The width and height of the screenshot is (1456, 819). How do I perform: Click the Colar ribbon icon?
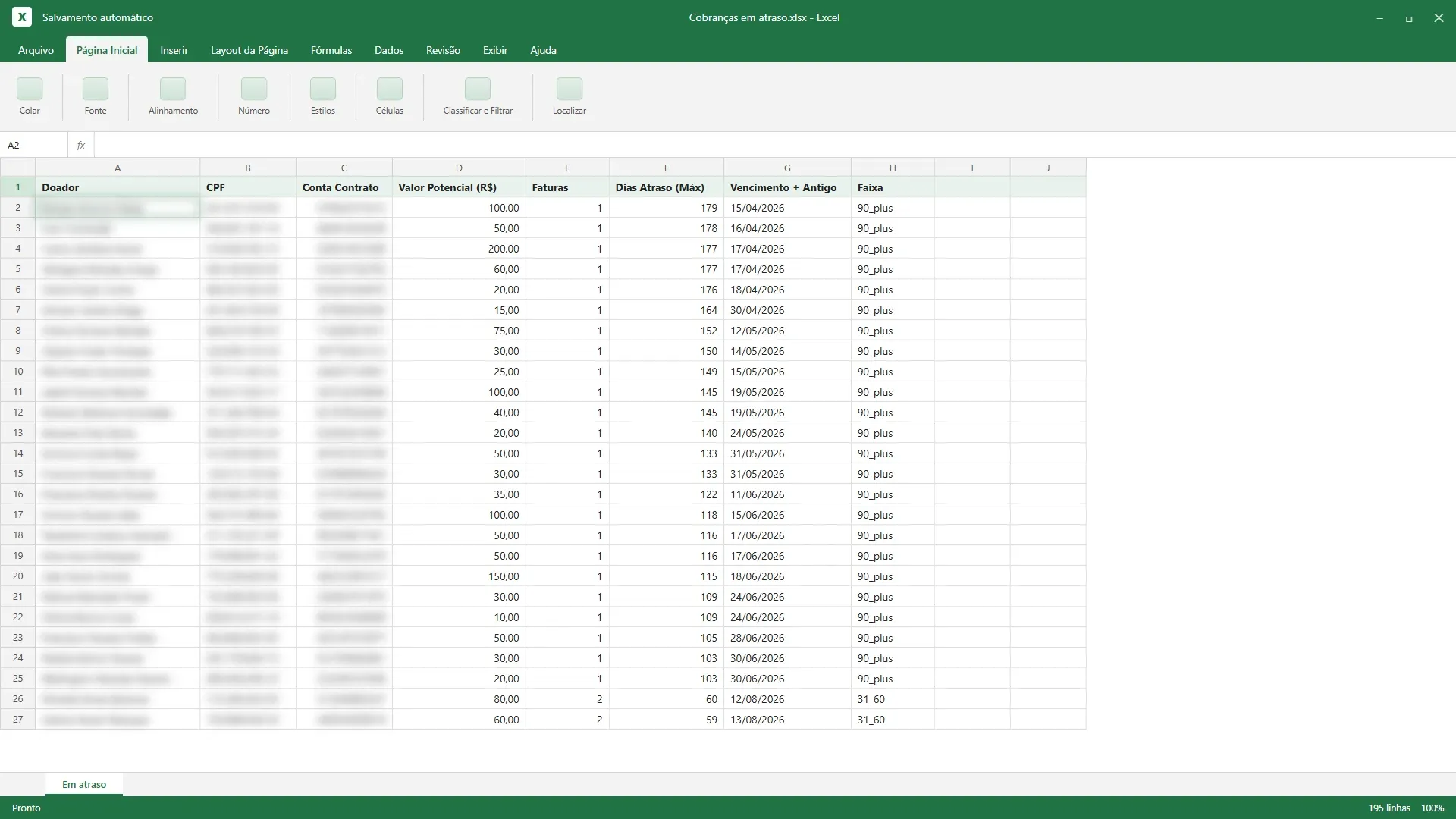coord(30,89)
